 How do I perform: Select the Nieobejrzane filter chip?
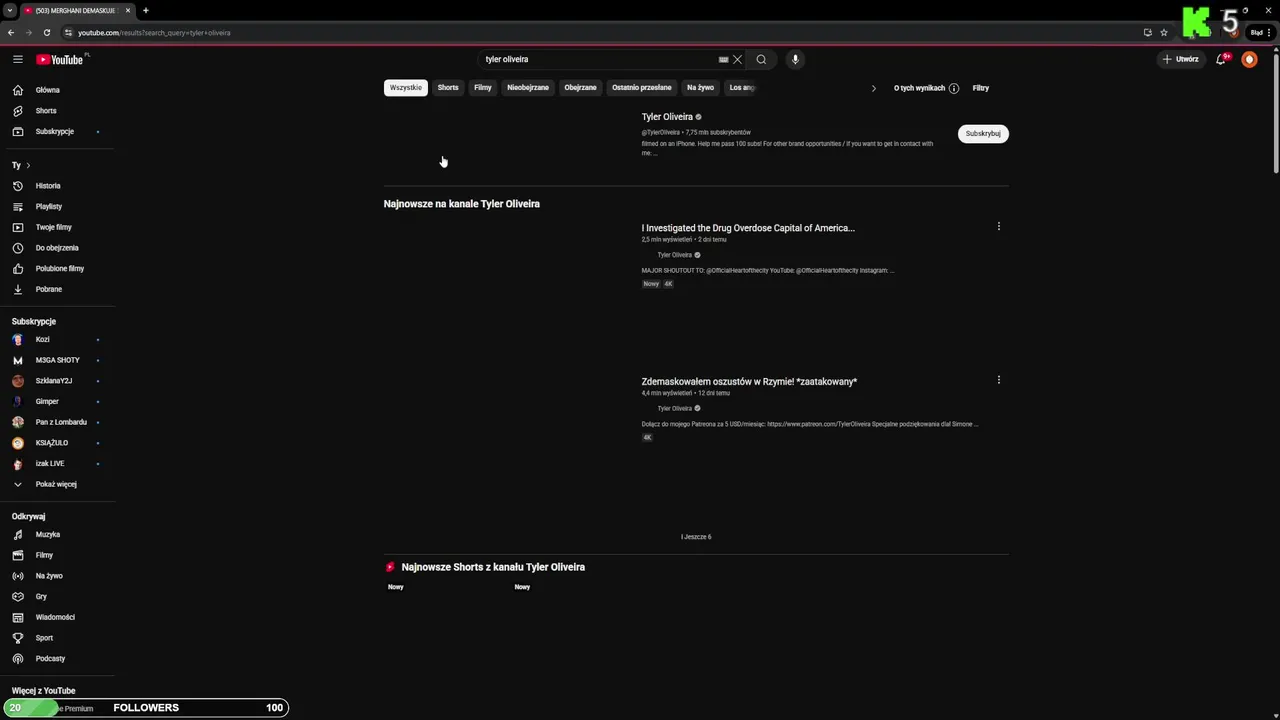528,88
